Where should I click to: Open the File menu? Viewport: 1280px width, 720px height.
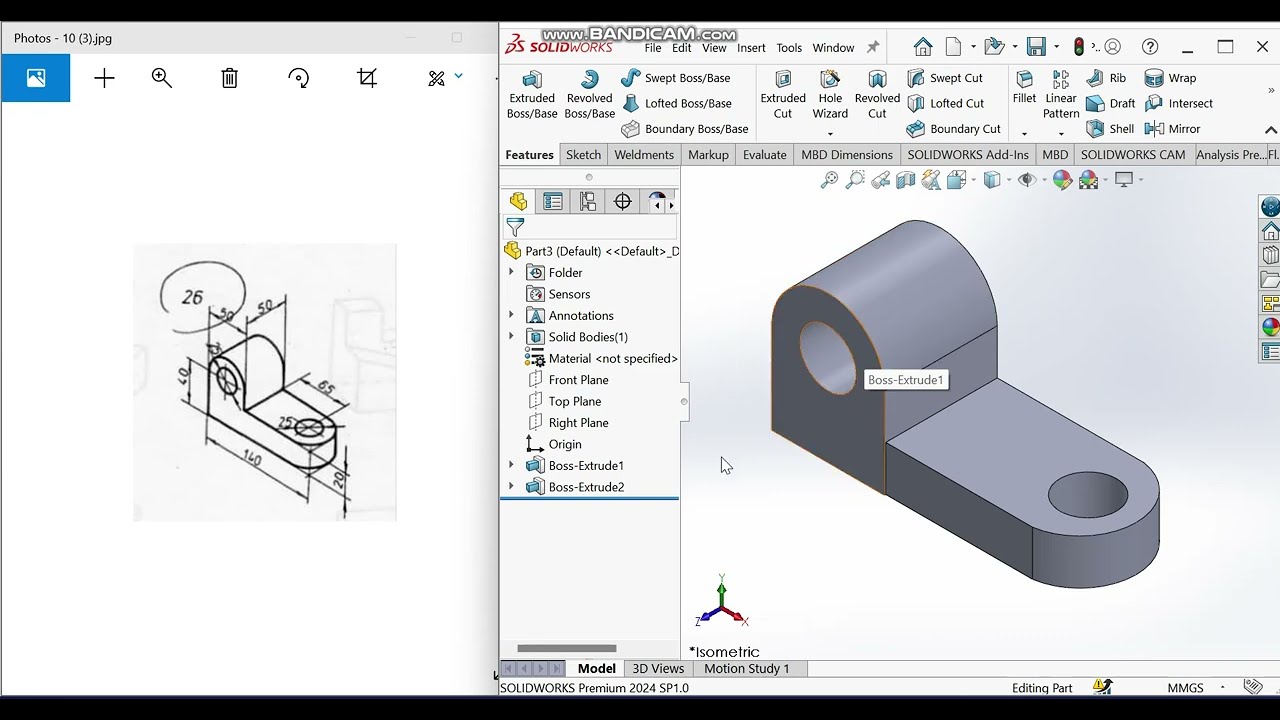[653, 48]
